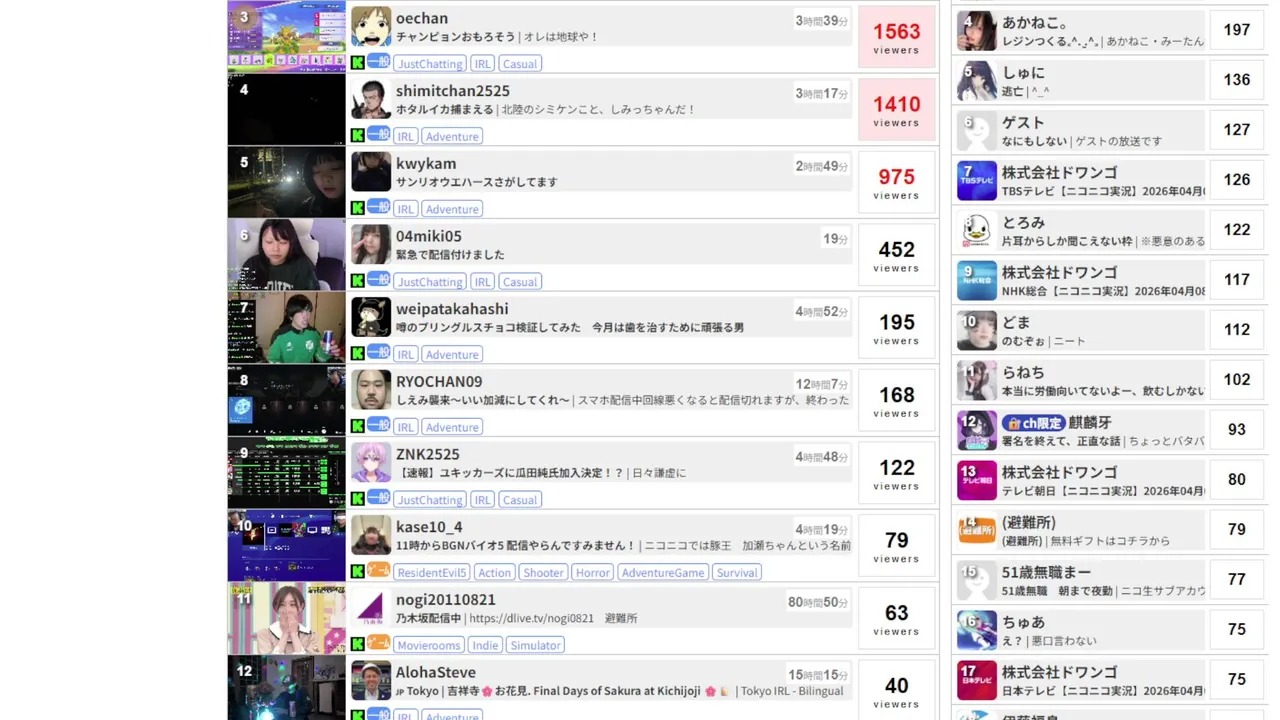Click the green K icon in oechan's row
Image resolution: width=1280 pixels, height=720 pixels.
357,63
